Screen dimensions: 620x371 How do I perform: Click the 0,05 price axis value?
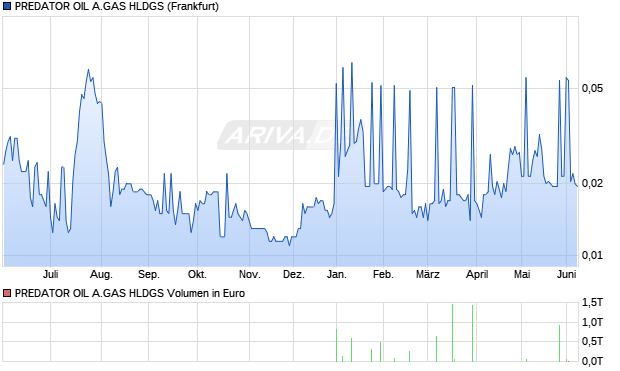(x=592, y=89)
